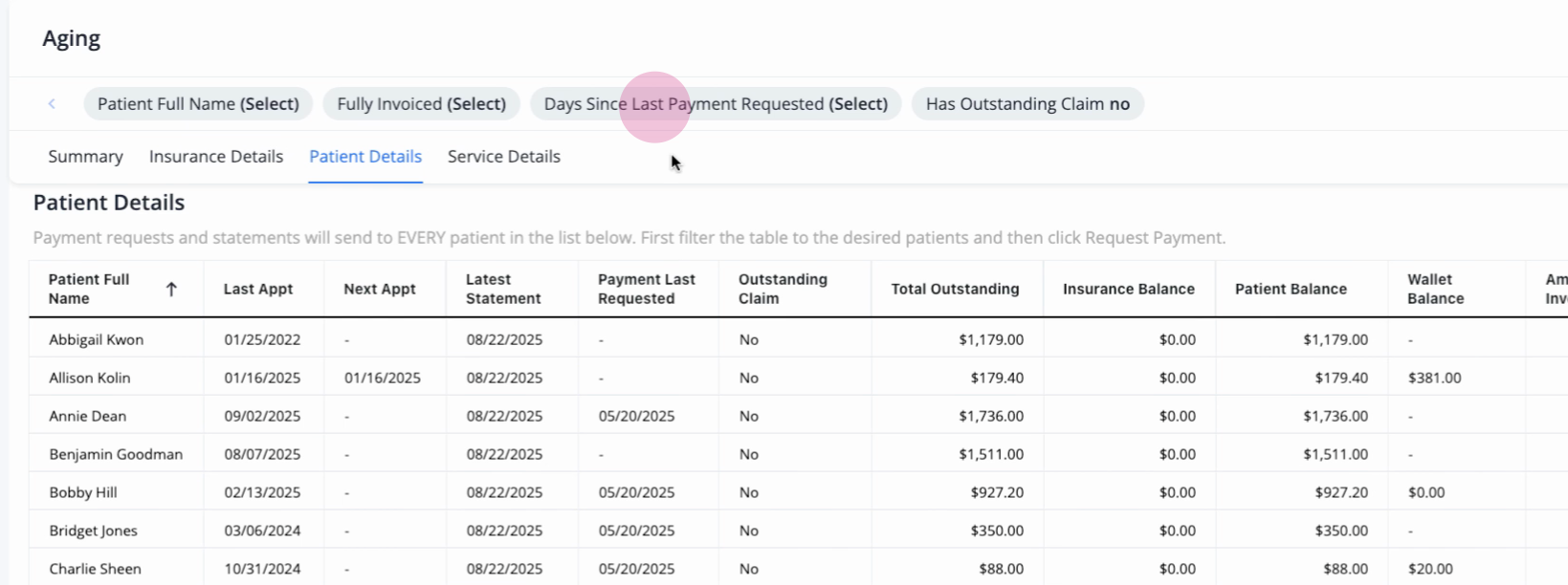Open Days Since Last Payment Requested filter
Viewport: 1568px width, 585px height.
tap(716, 104)
